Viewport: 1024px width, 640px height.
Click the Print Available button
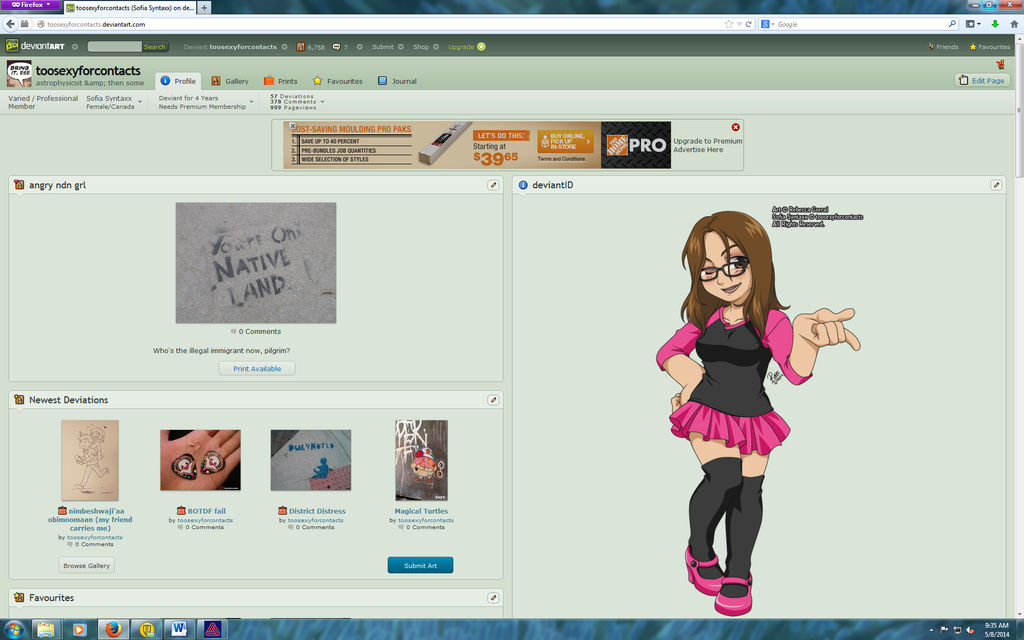click(257, 368)
